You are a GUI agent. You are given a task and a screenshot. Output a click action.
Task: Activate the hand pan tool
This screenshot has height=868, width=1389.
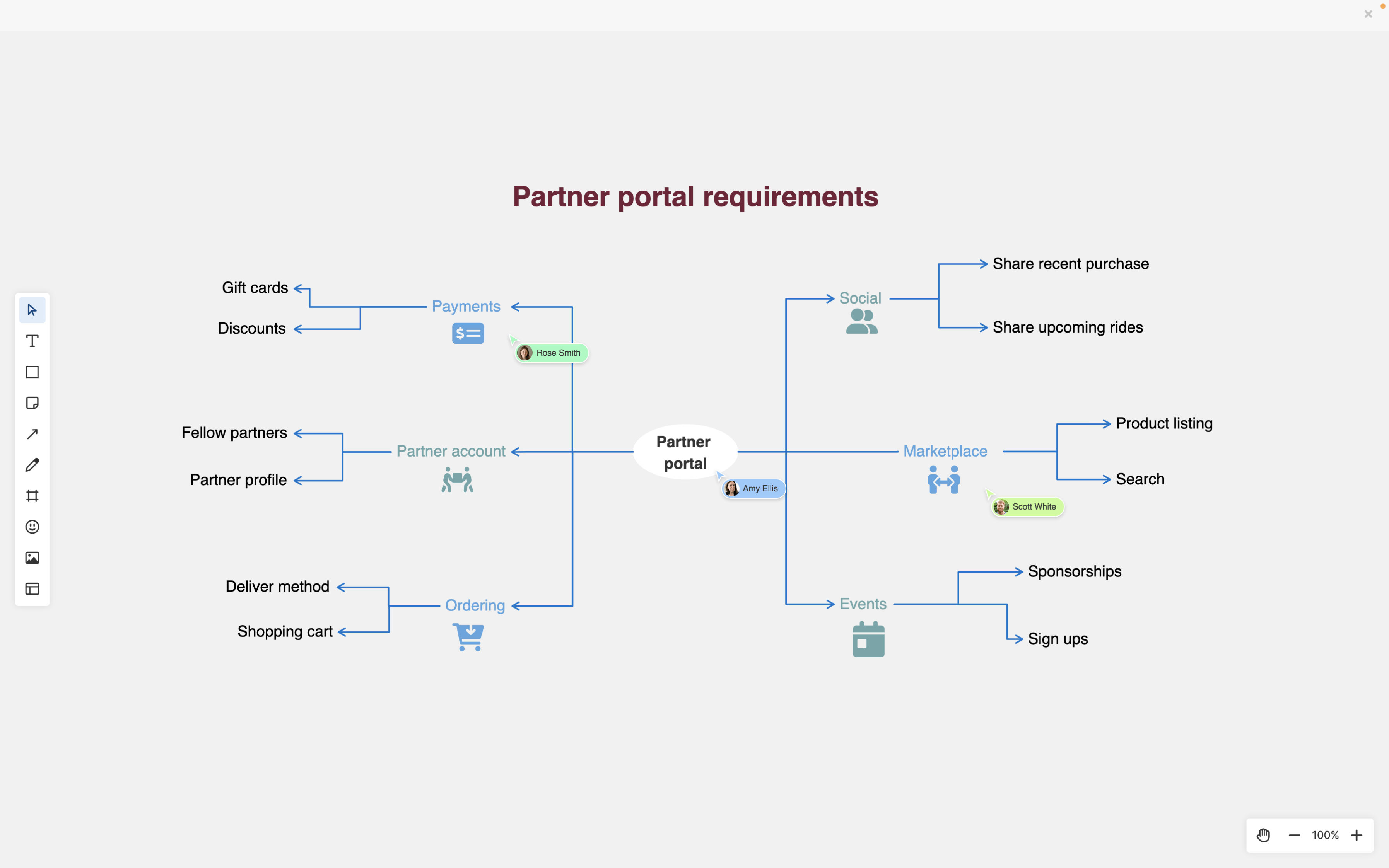click(x=1263, y=835)
